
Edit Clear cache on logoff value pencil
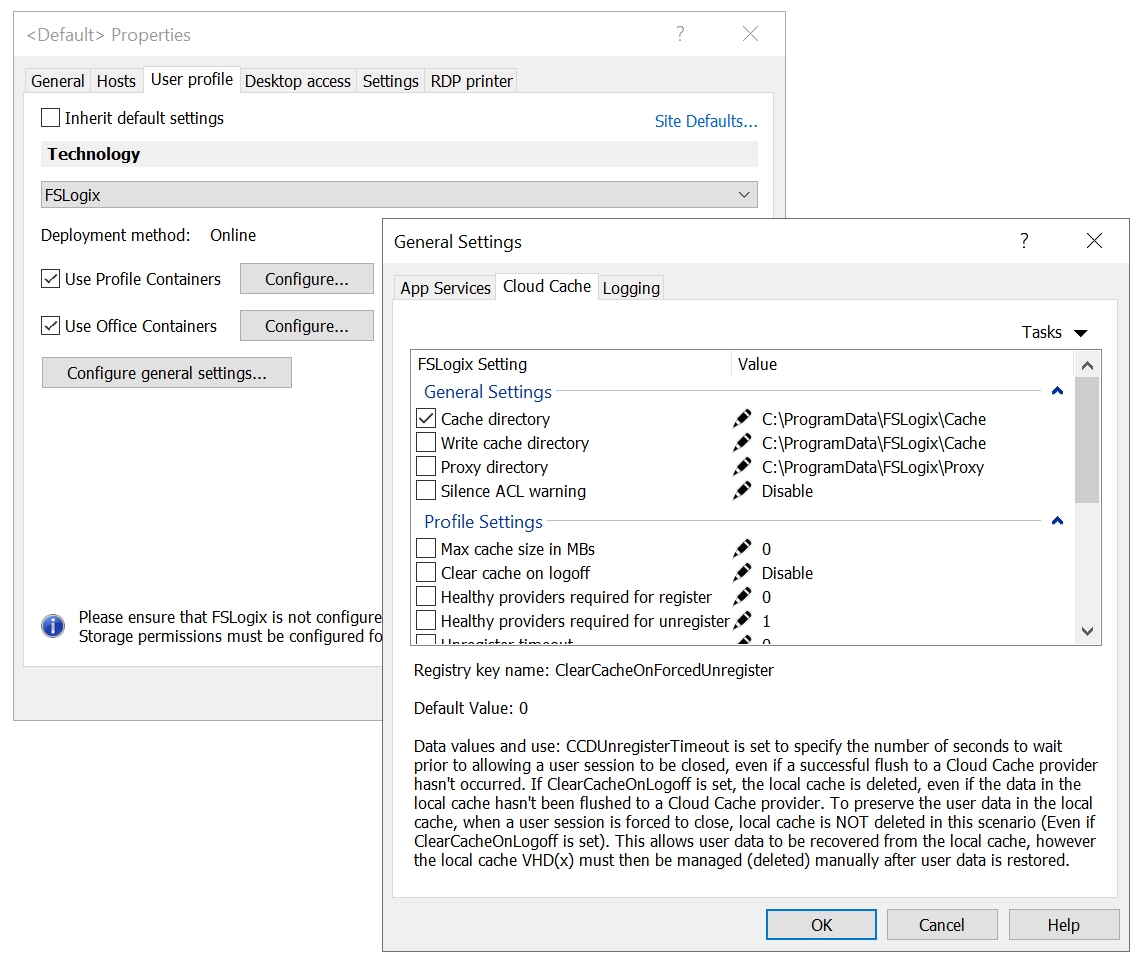click(x=742, y=573)
